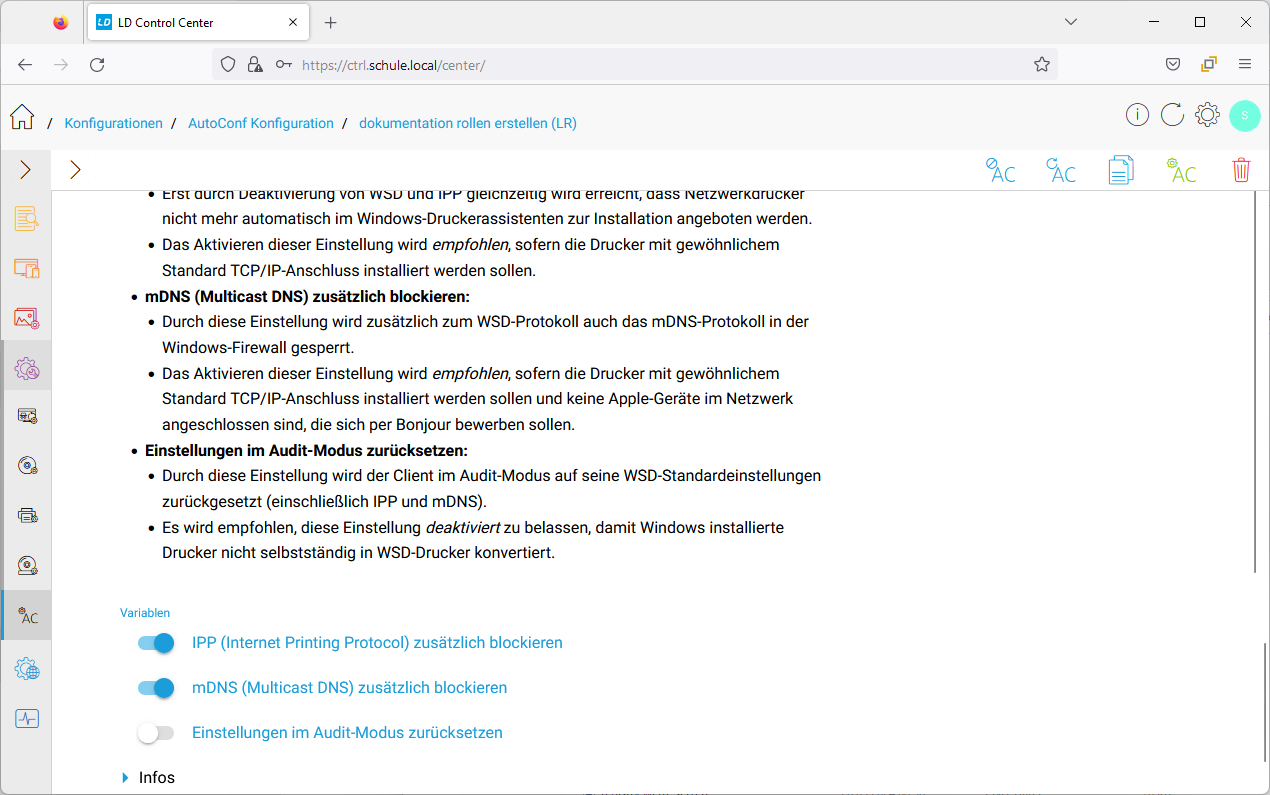Select the active AC AutoConf sidebar icon
Screen dimensions: 1270x795
(x=27, y=616)
